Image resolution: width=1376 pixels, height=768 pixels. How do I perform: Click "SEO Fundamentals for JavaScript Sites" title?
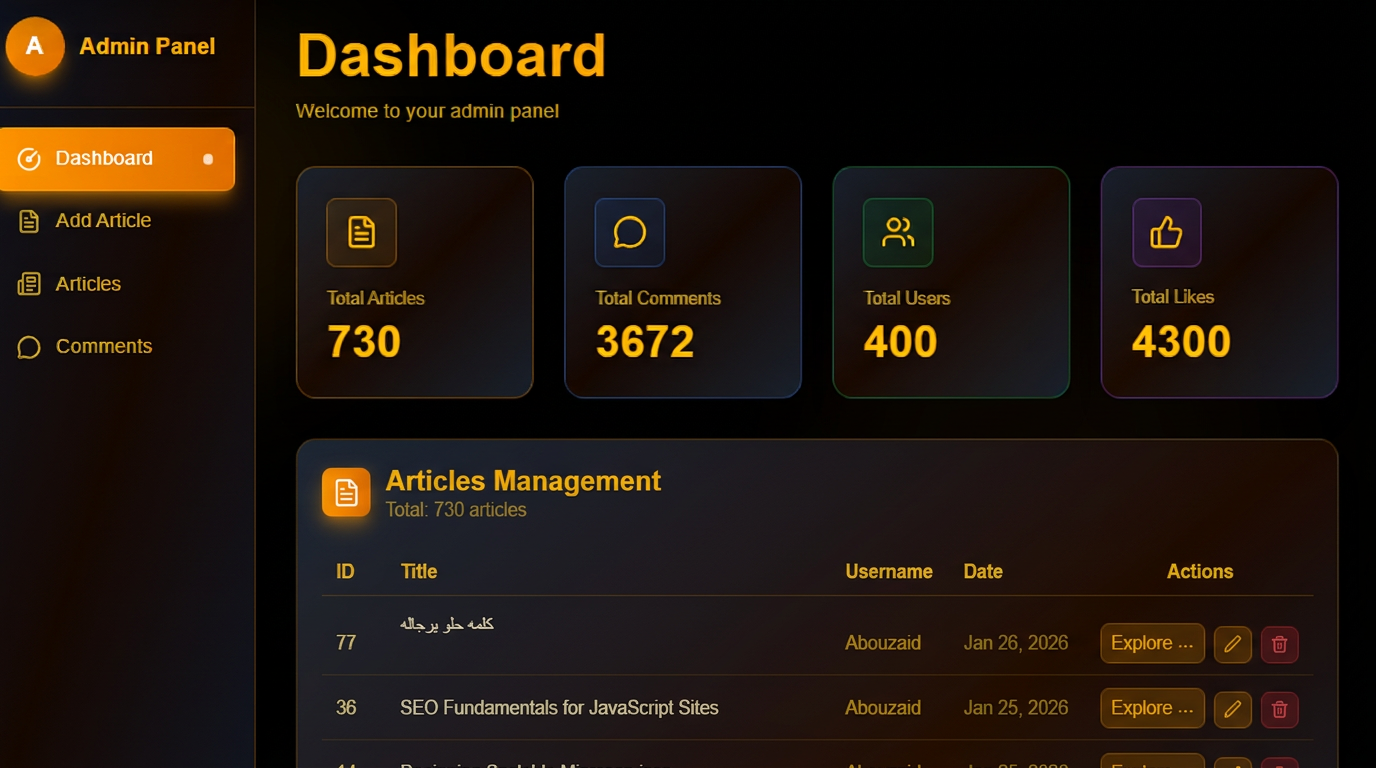(x=559, y=708)
